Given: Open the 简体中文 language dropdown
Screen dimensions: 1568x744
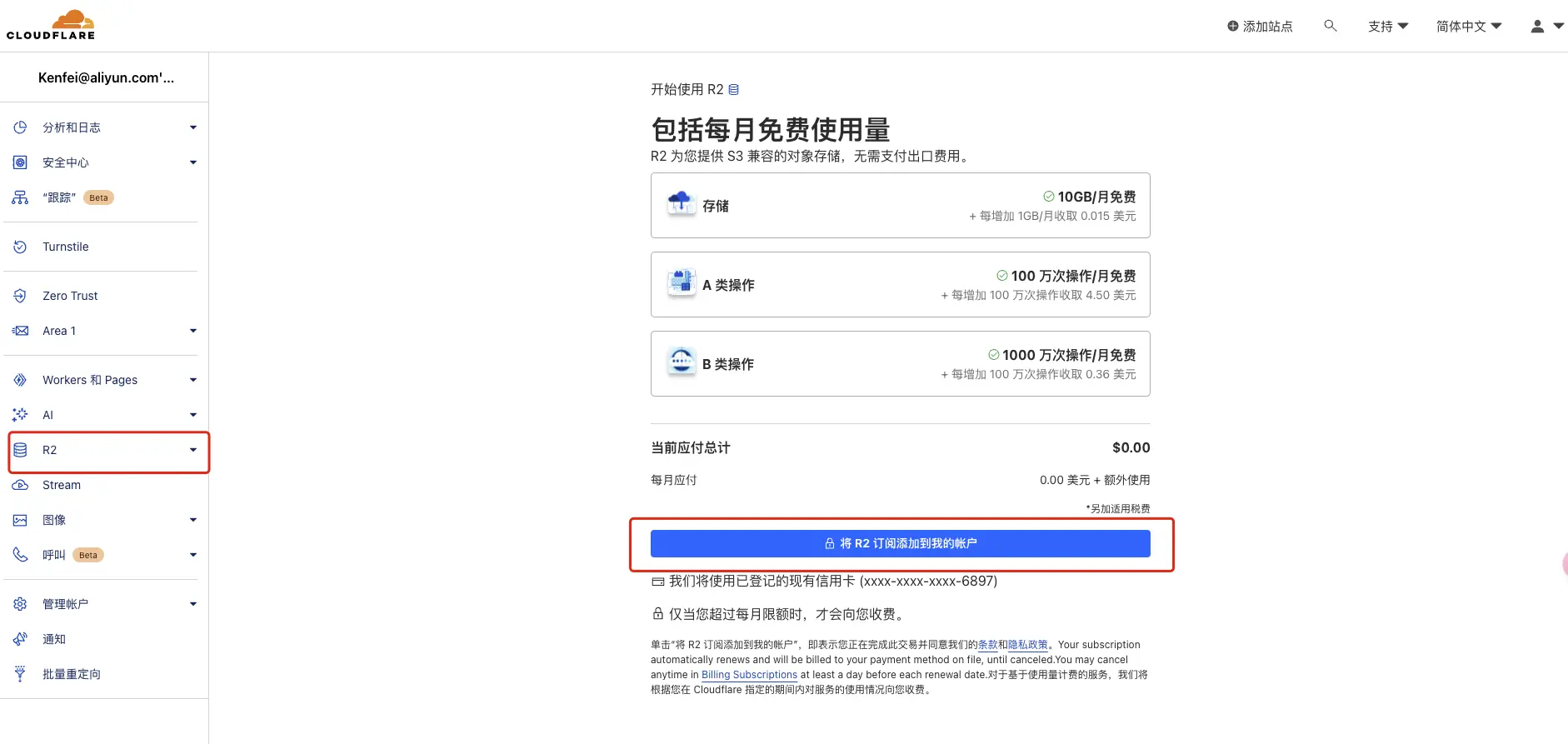Looking at the screenshot, I should click(1469, 26).
